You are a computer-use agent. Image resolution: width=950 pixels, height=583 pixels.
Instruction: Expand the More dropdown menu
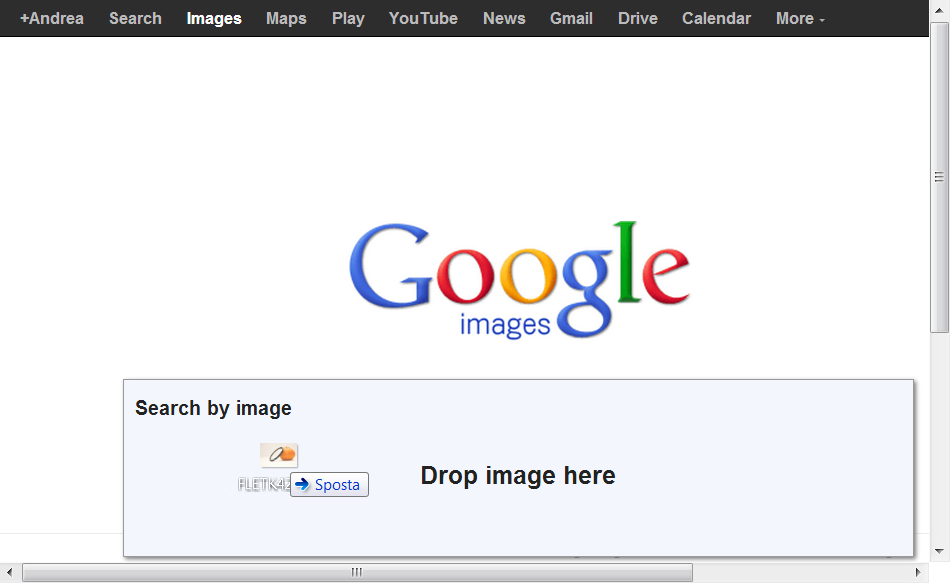pyautogui.click(x=800, y=19)
